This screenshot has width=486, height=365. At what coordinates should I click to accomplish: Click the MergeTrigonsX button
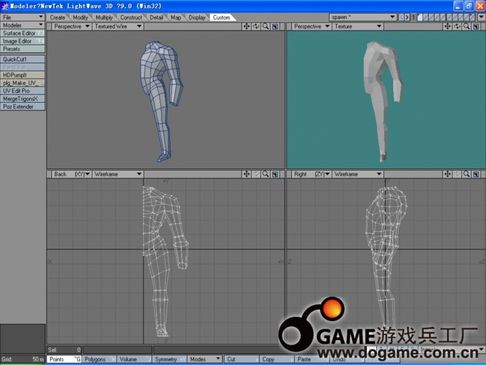coord(22,99)
